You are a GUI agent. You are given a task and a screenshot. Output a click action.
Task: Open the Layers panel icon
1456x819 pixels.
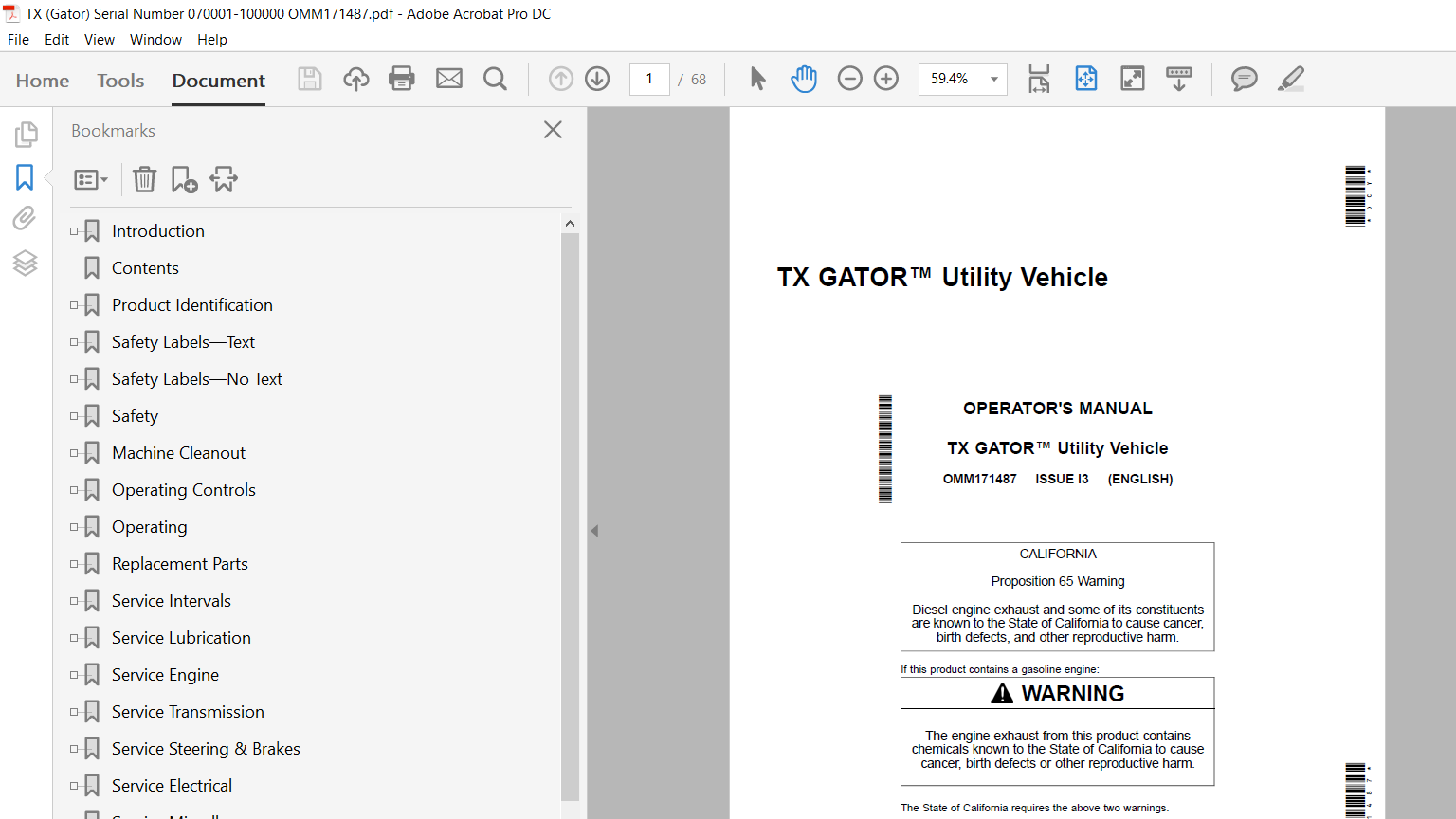tap(26, 263)
